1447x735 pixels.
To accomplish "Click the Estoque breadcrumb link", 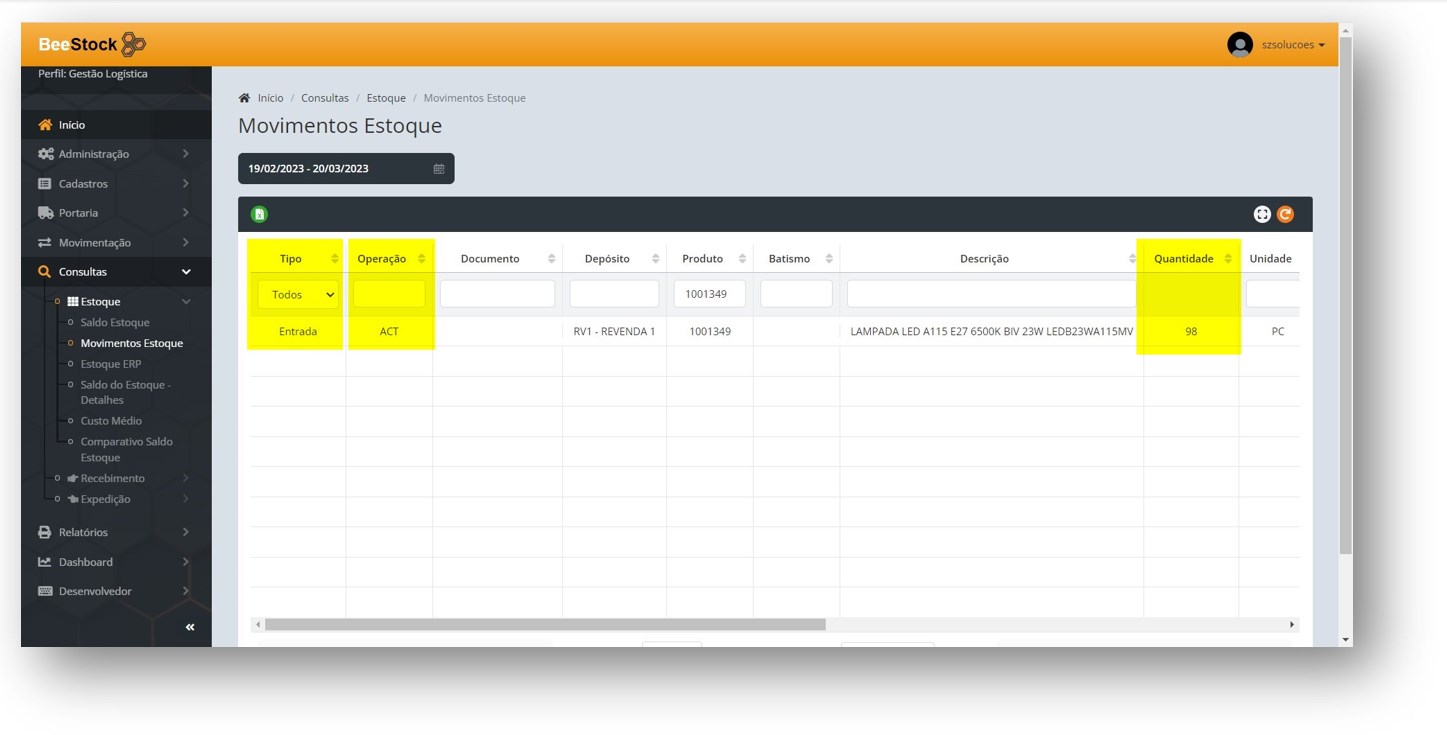I will (386, 98).
